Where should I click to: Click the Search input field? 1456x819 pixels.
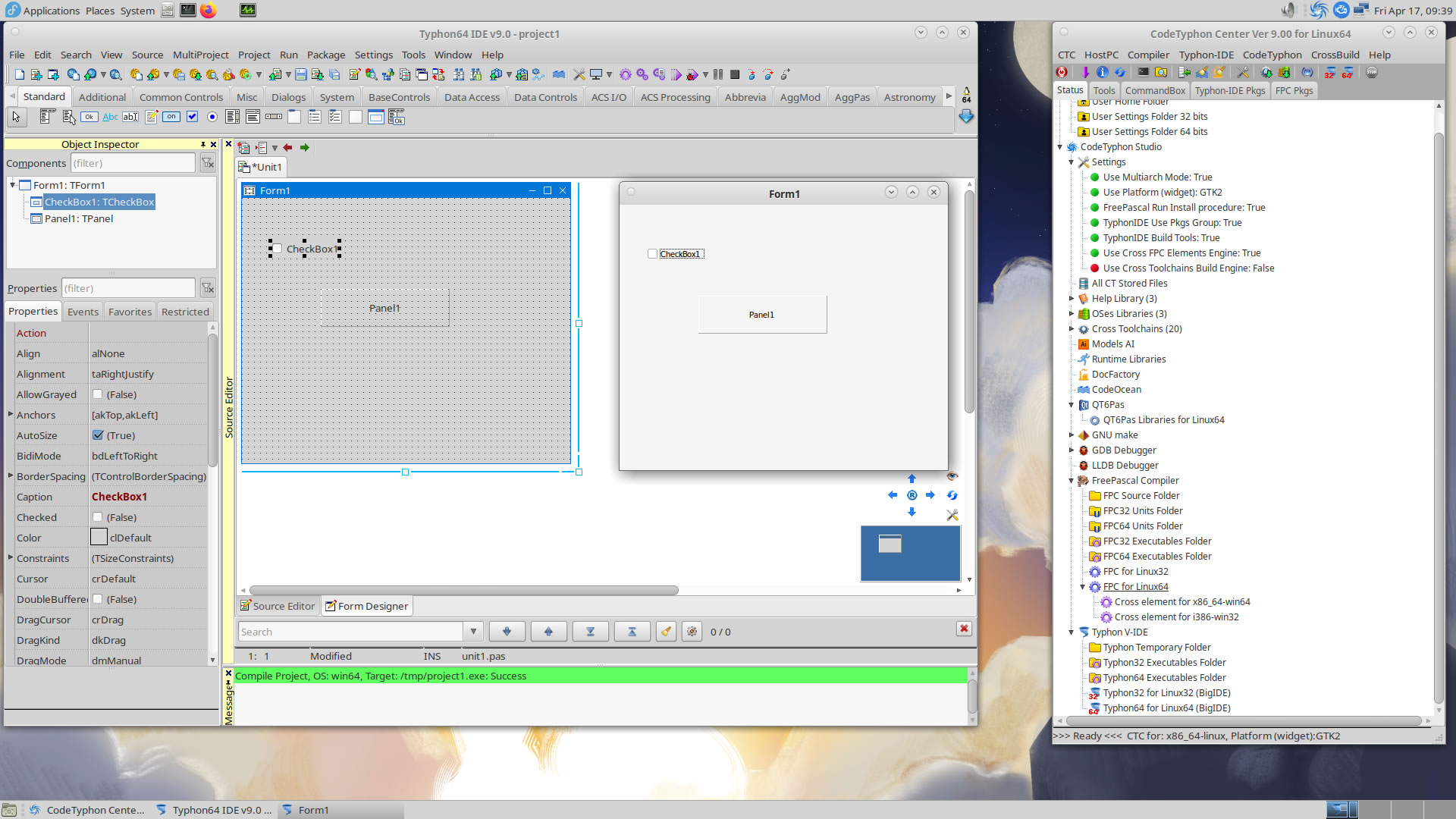[350, 632]
